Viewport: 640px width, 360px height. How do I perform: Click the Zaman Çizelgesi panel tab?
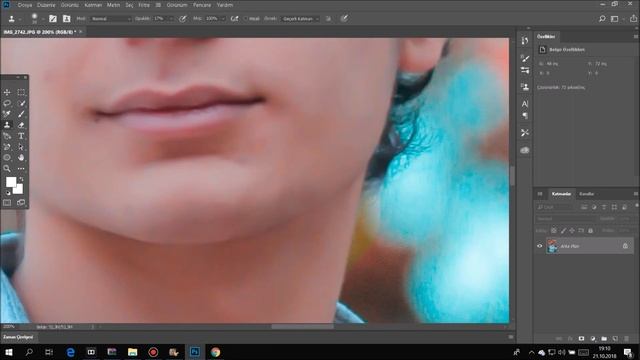click(18, 337)
